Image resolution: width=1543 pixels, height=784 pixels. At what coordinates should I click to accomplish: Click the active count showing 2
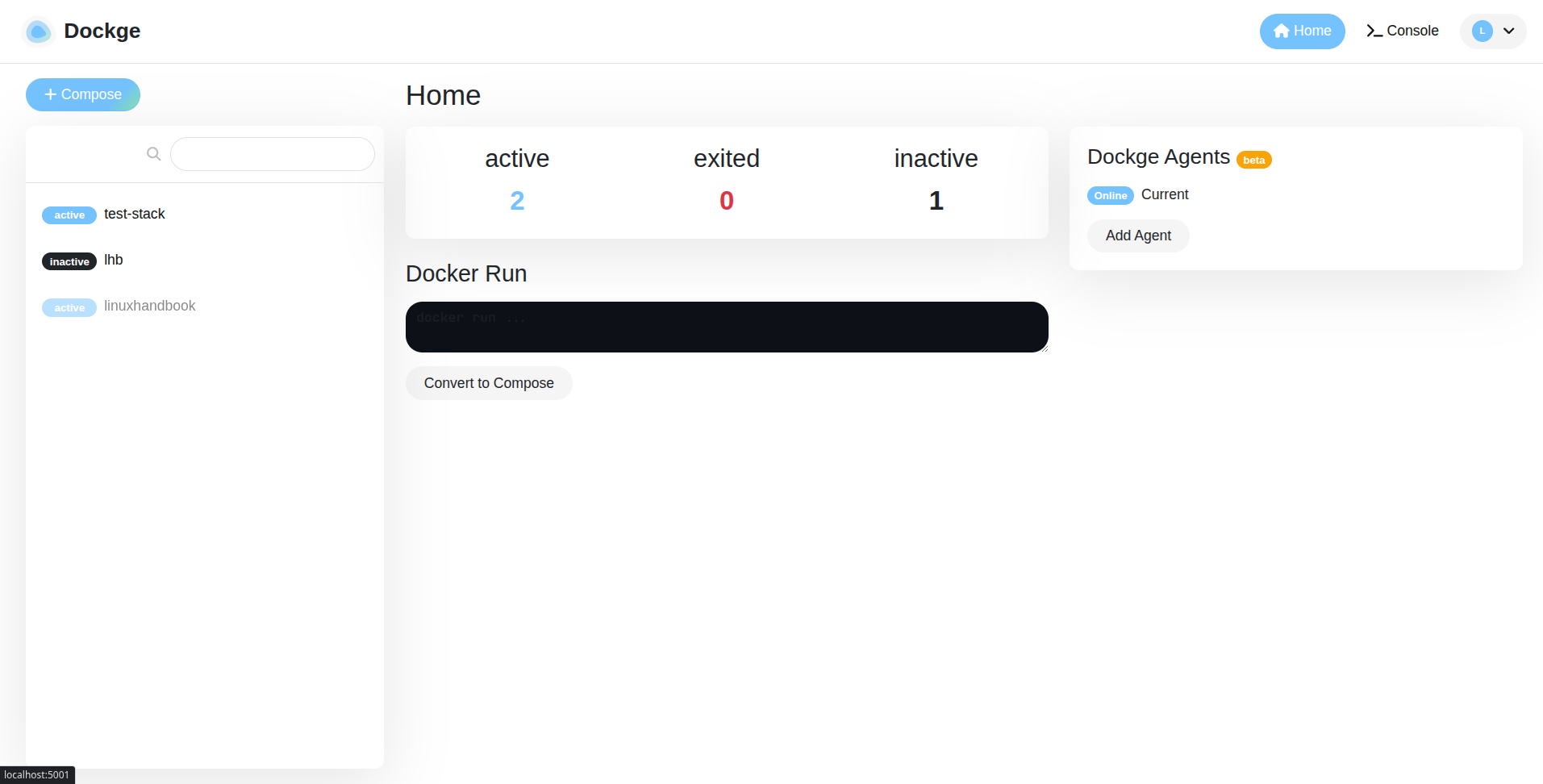516,200
